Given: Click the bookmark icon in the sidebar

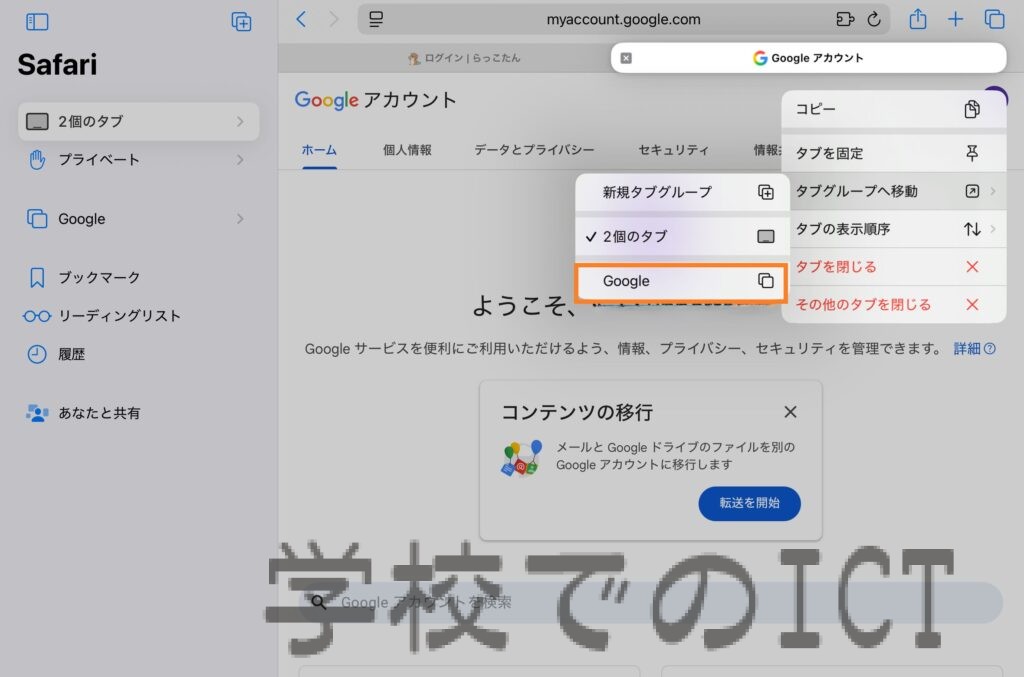Looking at the screenshot, I should click(x=37, y=277).
